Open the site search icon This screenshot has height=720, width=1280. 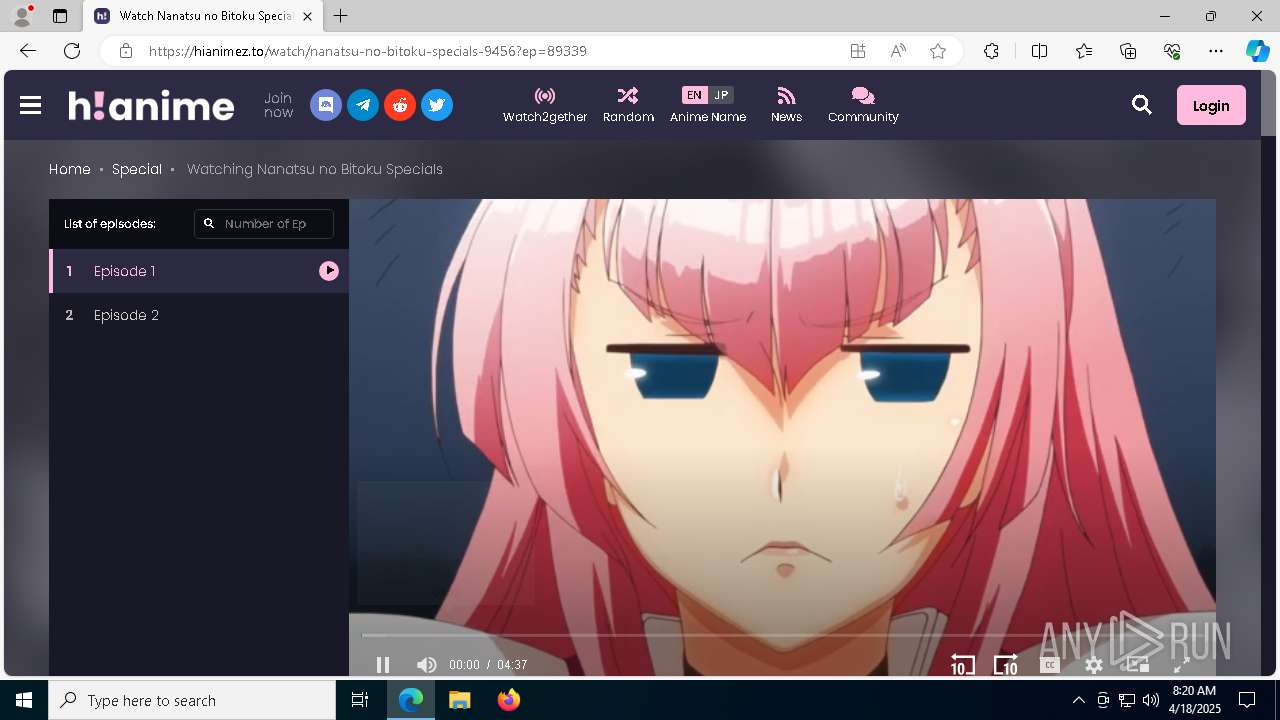tap(1142, 105)
